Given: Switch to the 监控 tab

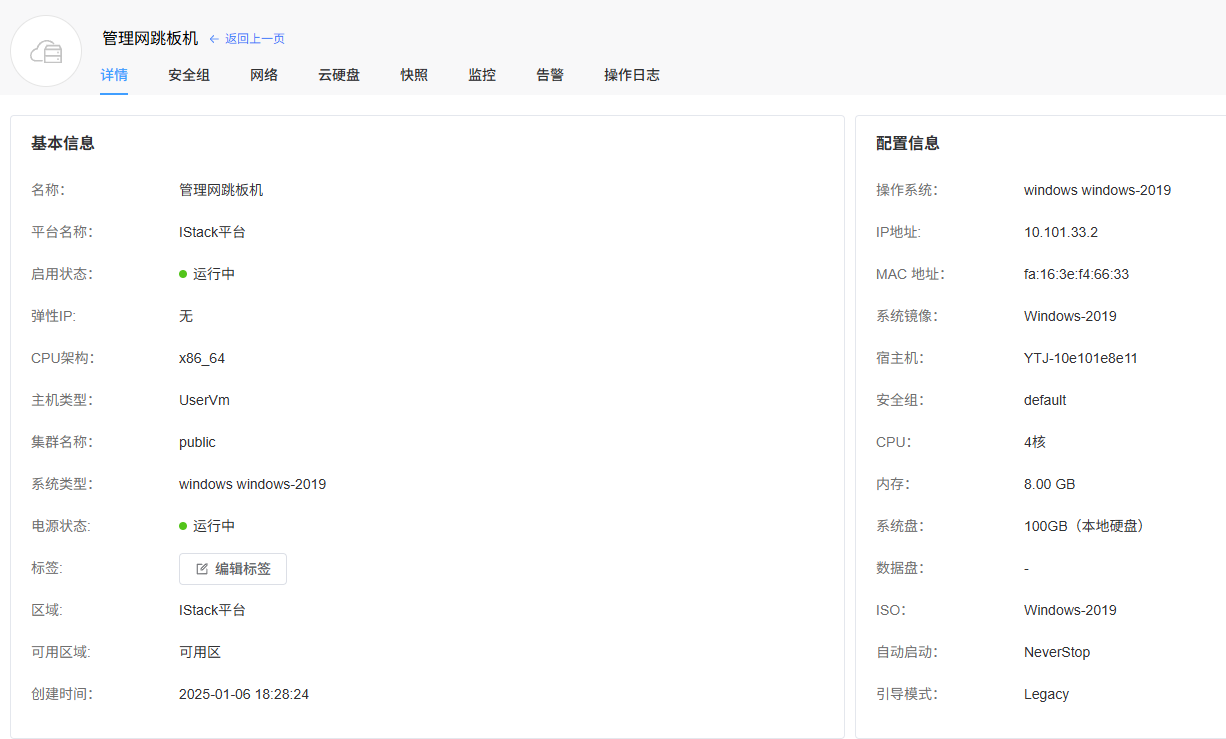Looking at the screenshot, I should coord(482,75).
